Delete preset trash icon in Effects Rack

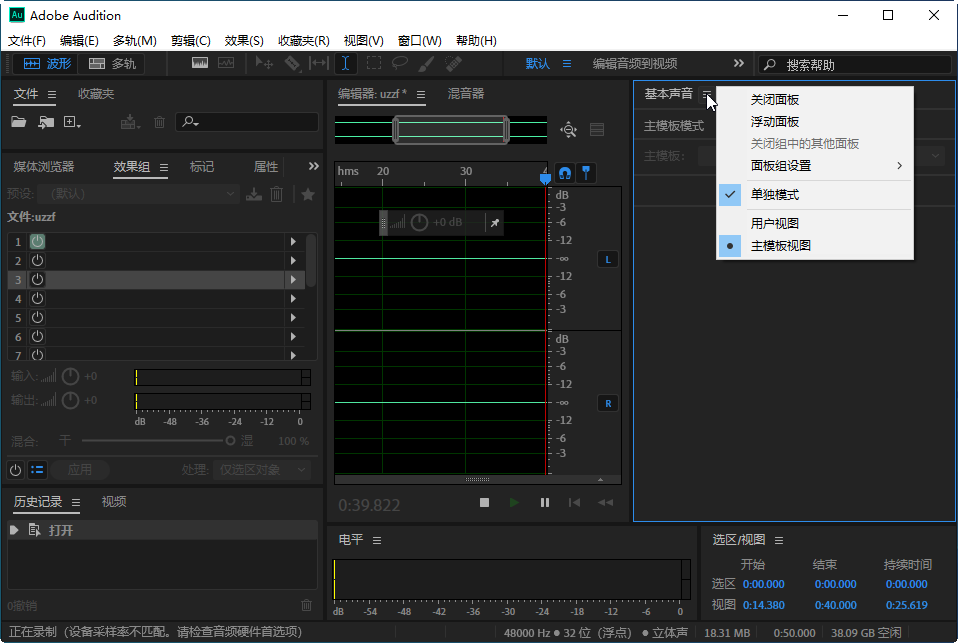pyautogui.click(x=277, y=194)
